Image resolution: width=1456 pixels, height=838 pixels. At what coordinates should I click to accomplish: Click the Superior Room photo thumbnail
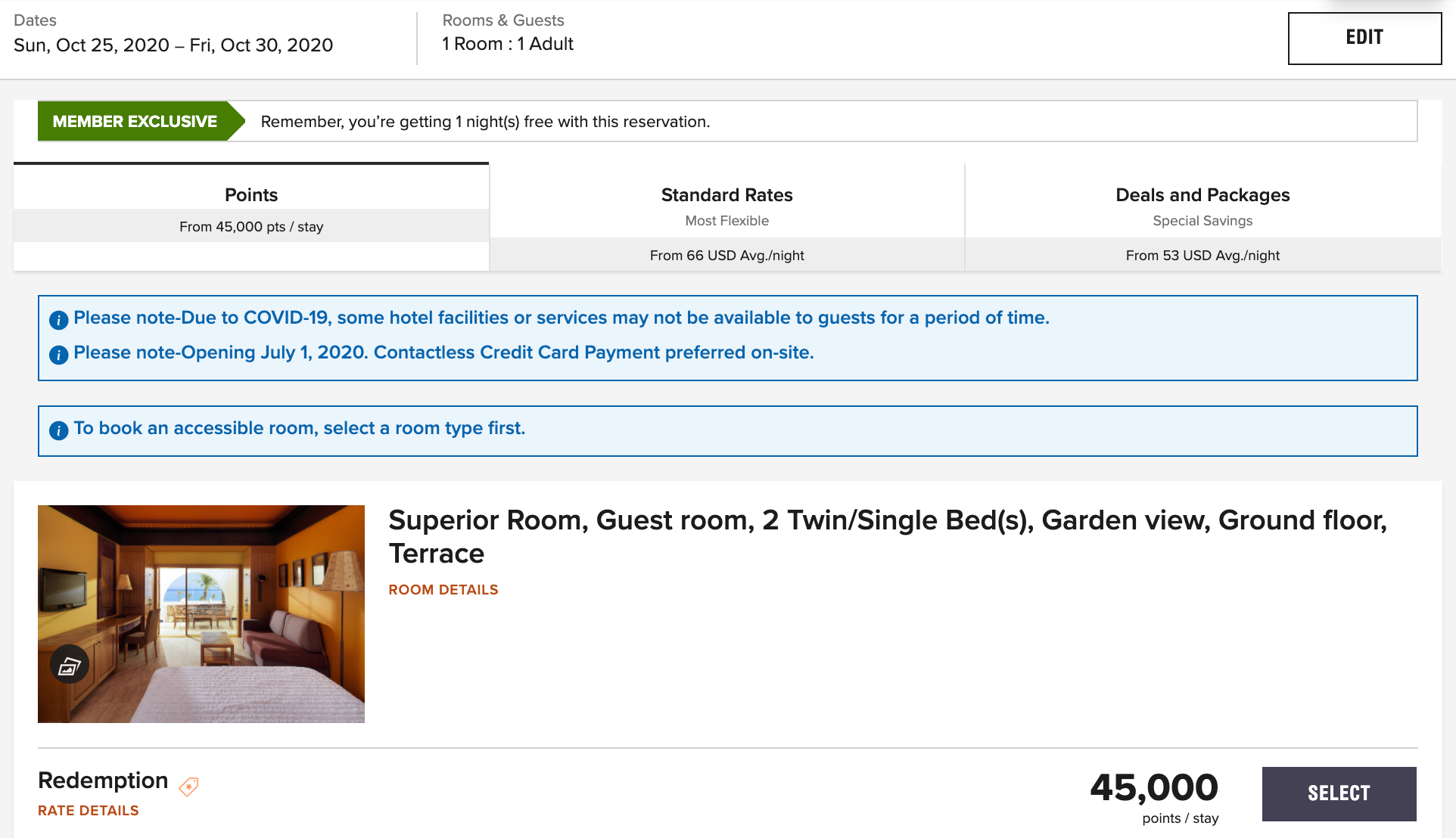[x=201, y=614]
